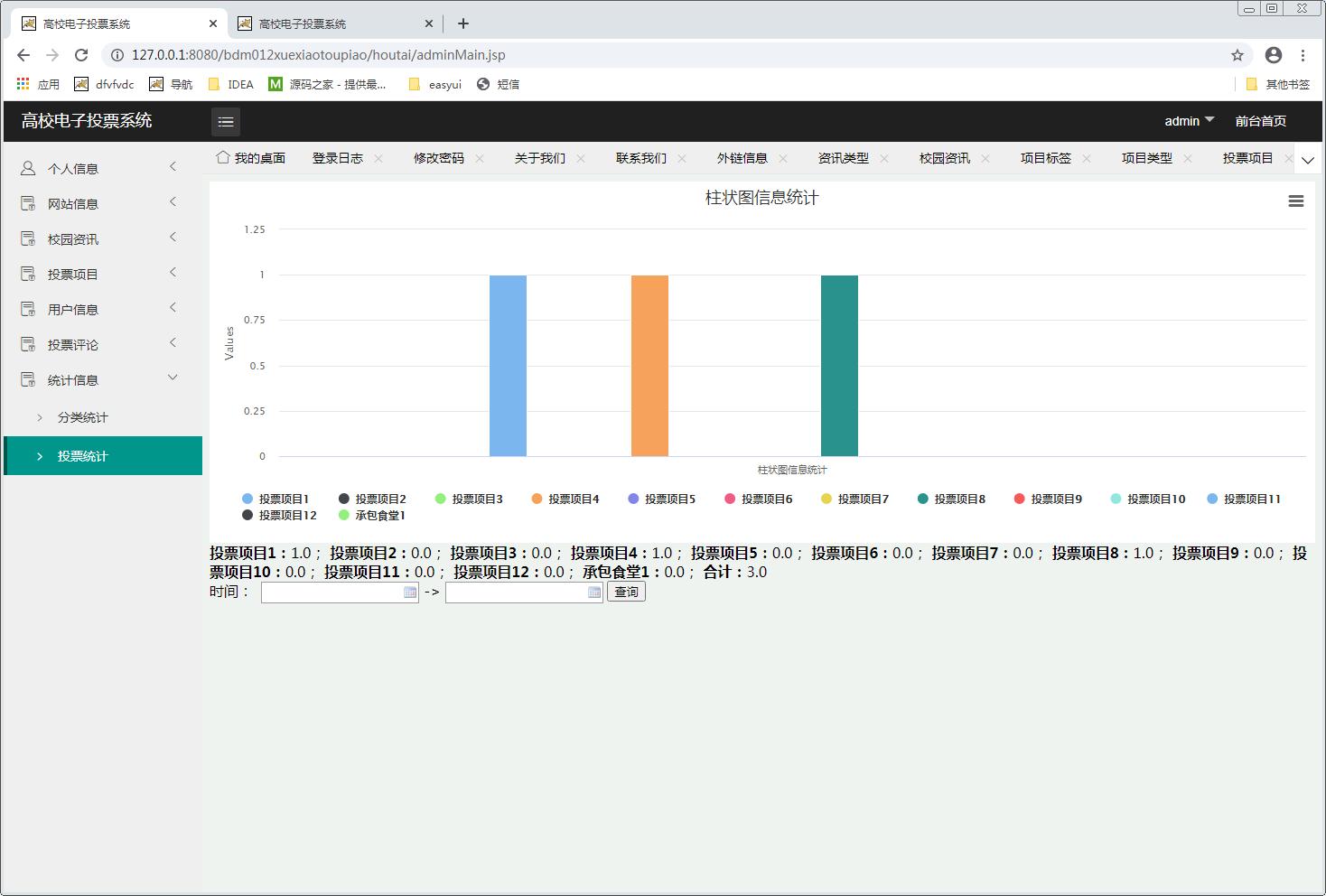Focus the browser address bar URL
Image resolution: width=1326 pixels, height=896 pixels.
[318, 55]
